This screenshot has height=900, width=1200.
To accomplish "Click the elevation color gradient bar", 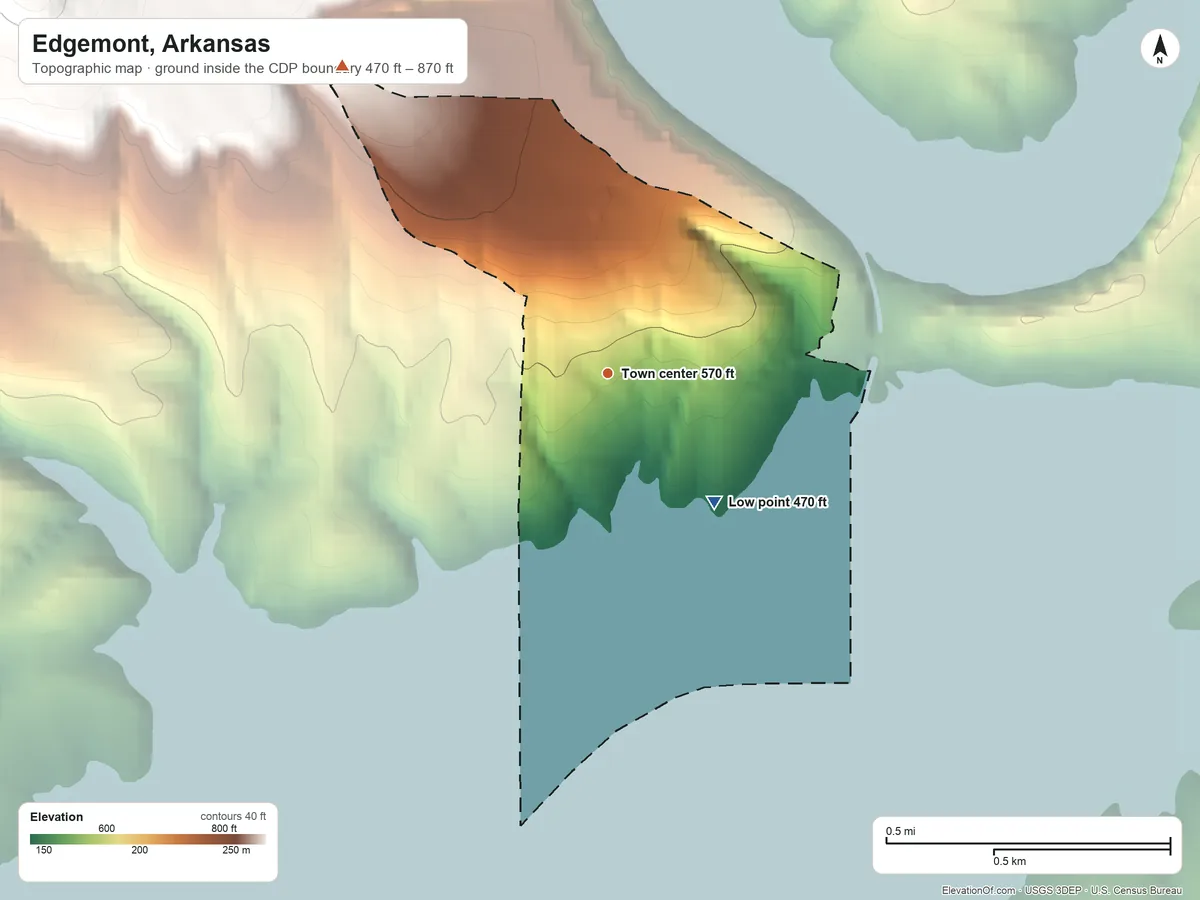I will pyautogui.click(x=148, y=840).
